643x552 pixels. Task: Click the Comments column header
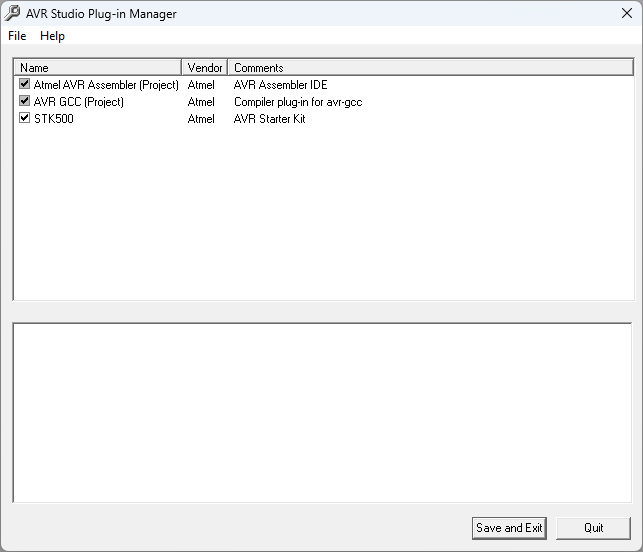(431, 67)
